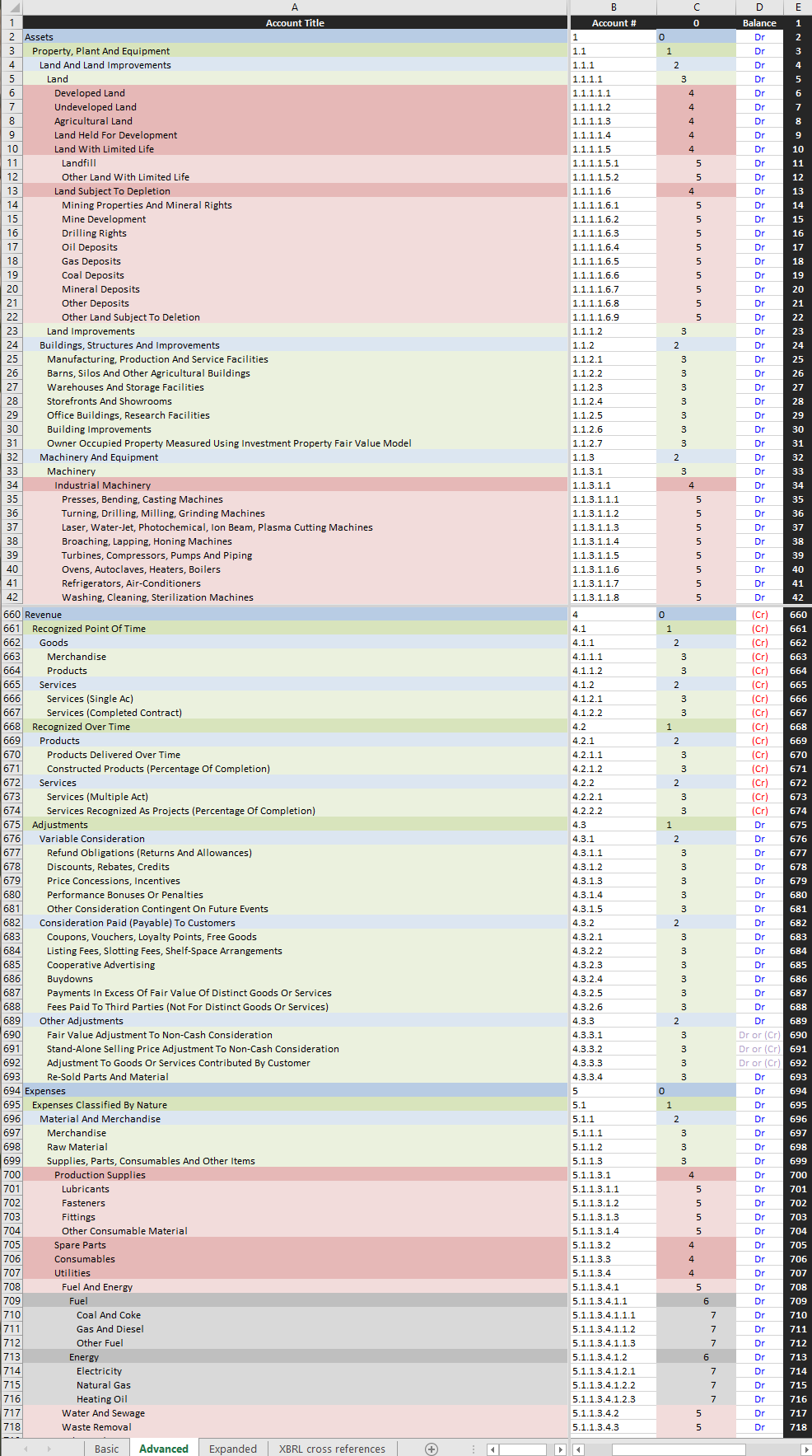Click the Select All corner triangle
812x1456 pixels.
click(x=12, y=7)
